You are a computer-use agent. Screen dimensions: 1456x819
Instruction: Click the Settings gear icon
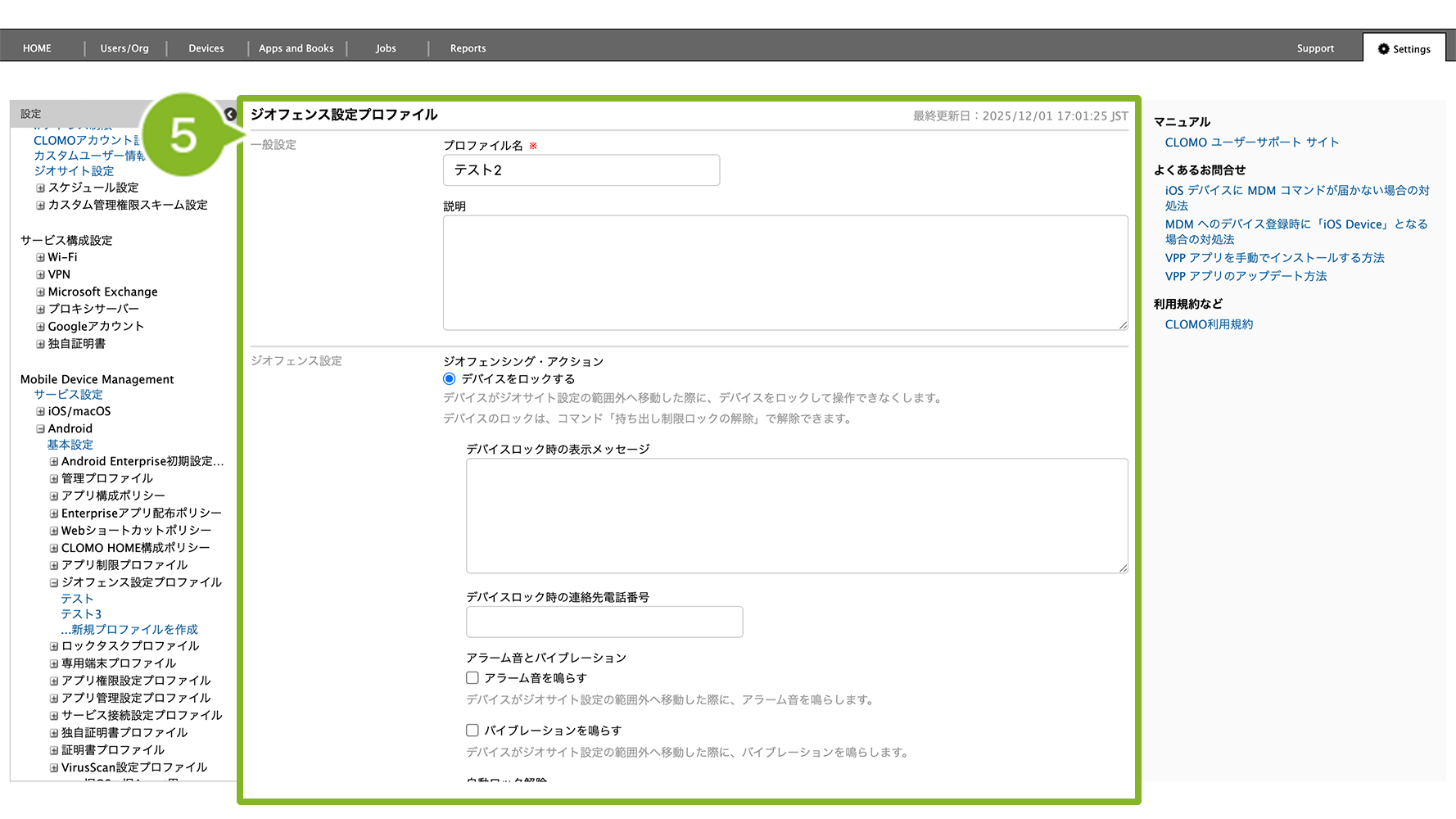1383,49
